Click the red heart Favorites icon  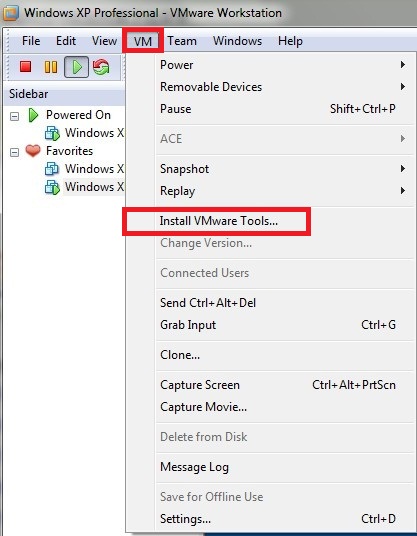coord(33,150)
